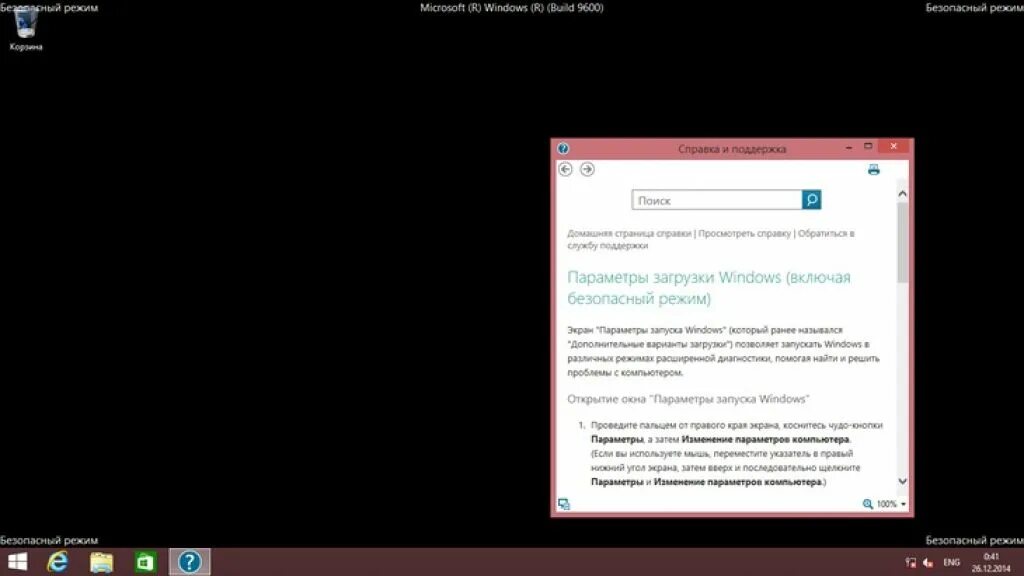
Task: Click the scrollbar up arrow
Action: pos(903,193)
